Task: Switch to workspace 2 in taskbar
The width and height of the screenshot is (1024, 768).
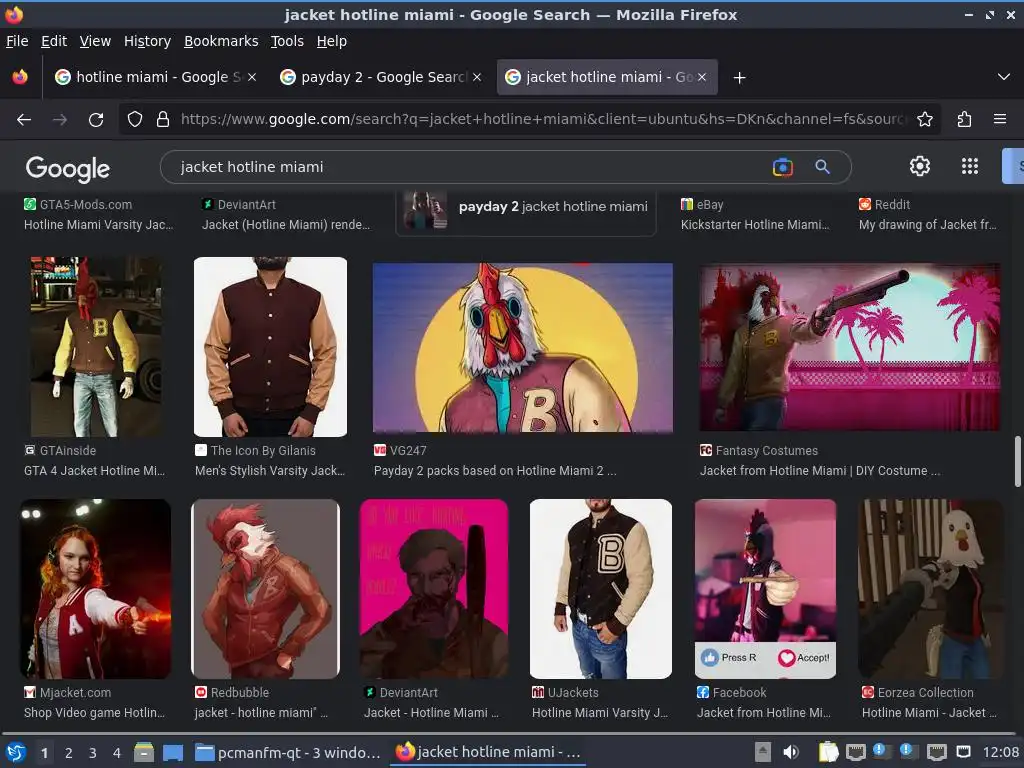Action: pos(69,753)
